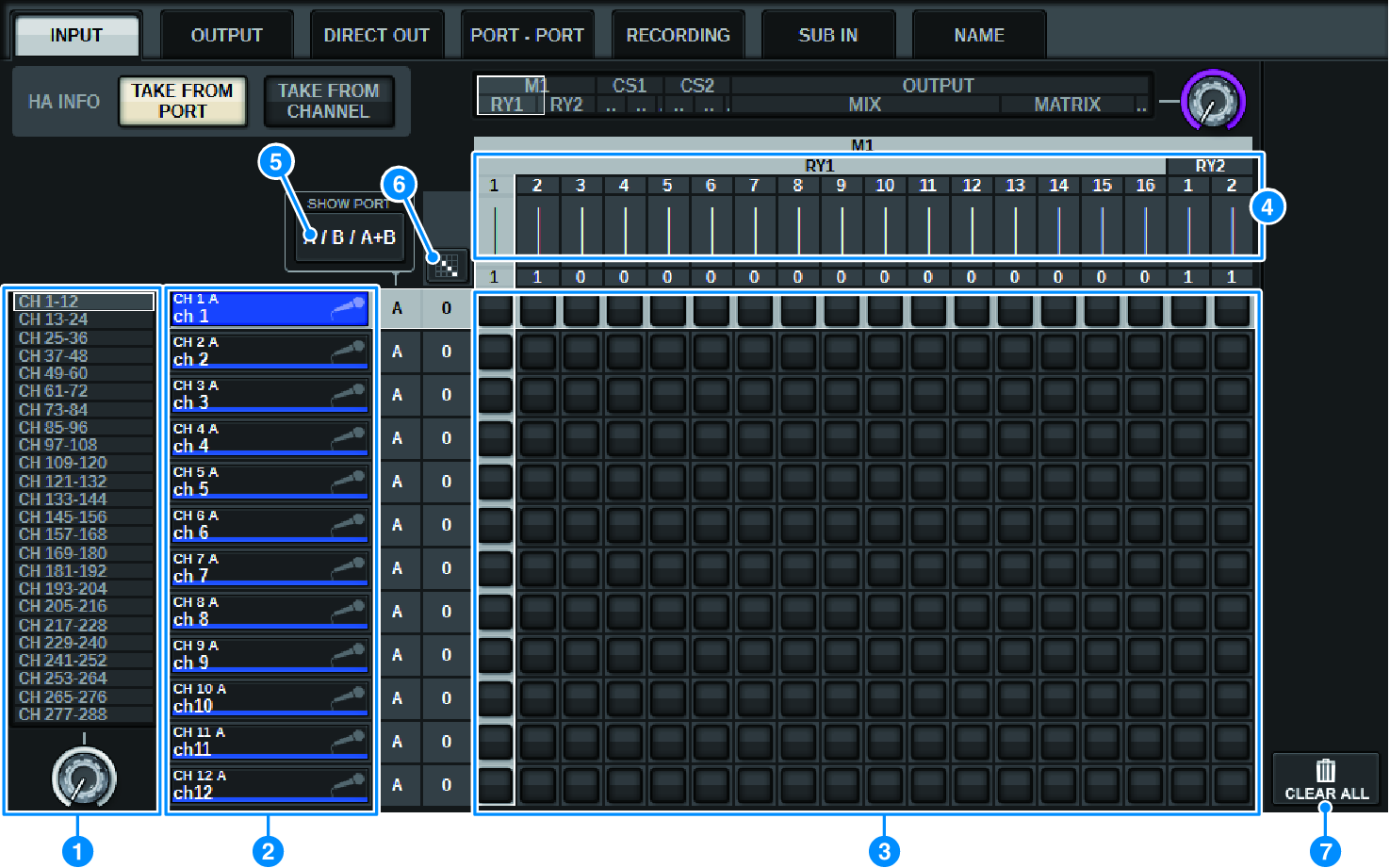
Task: Click the purple port selection knob
Action: pos(1213,101)
